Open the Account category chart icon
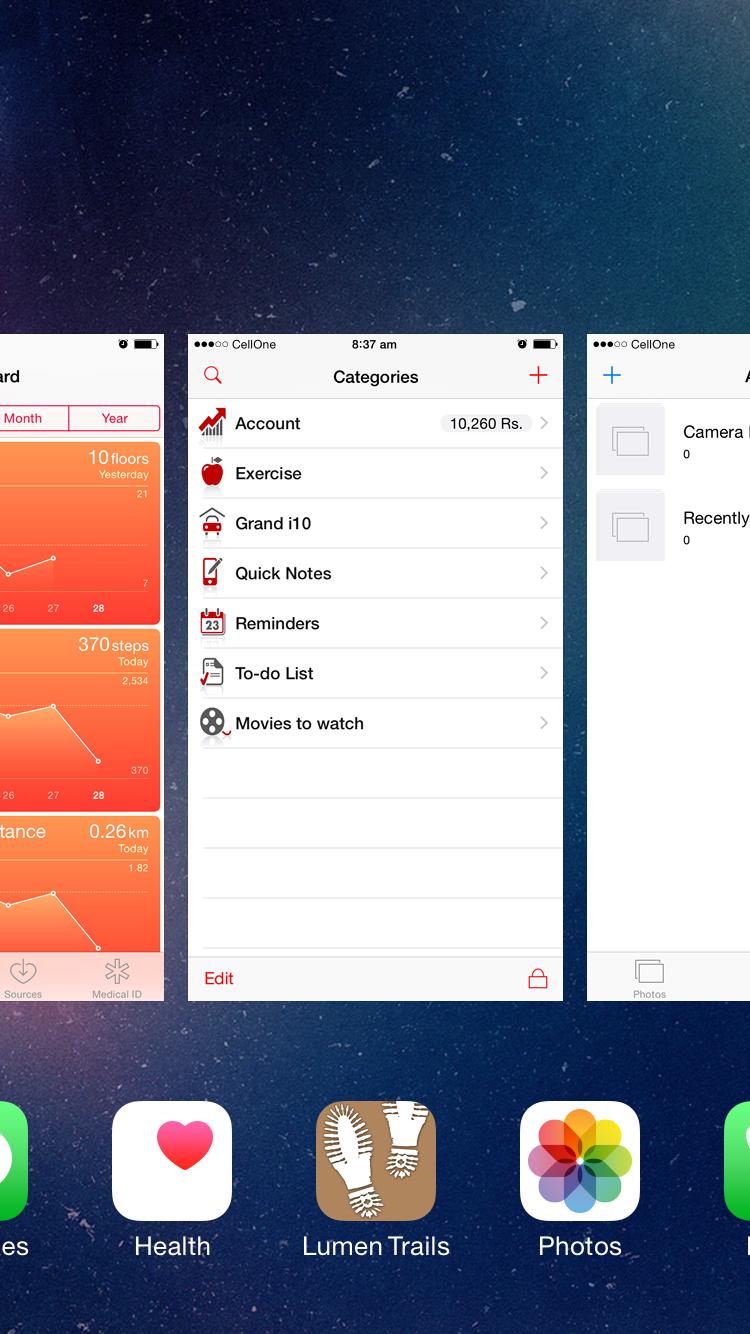This screenshot has height=1334, width=750. point(212,423)
